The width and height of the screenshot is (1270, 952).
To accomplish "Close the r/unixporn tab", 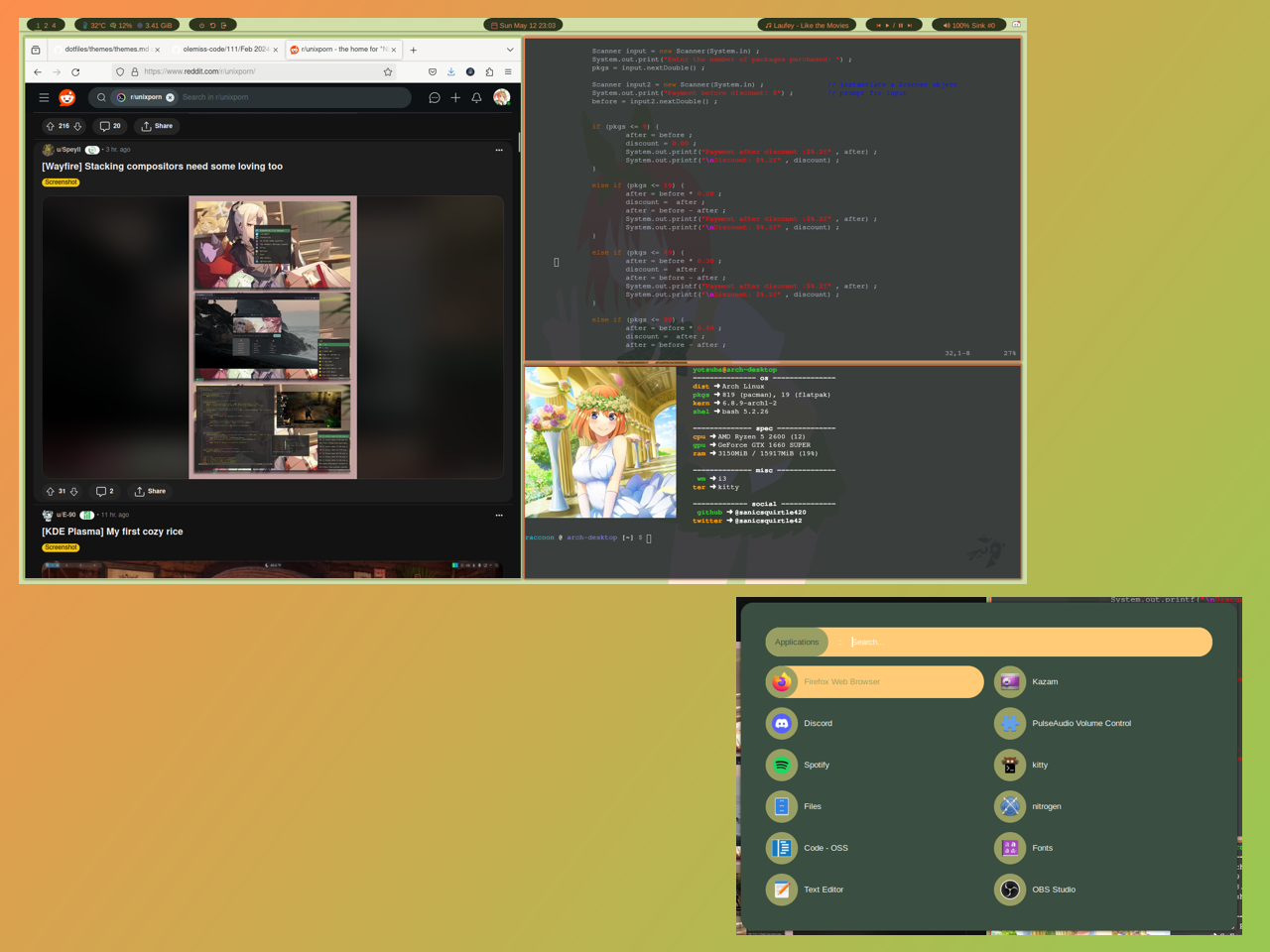I will tap(394, 50).
